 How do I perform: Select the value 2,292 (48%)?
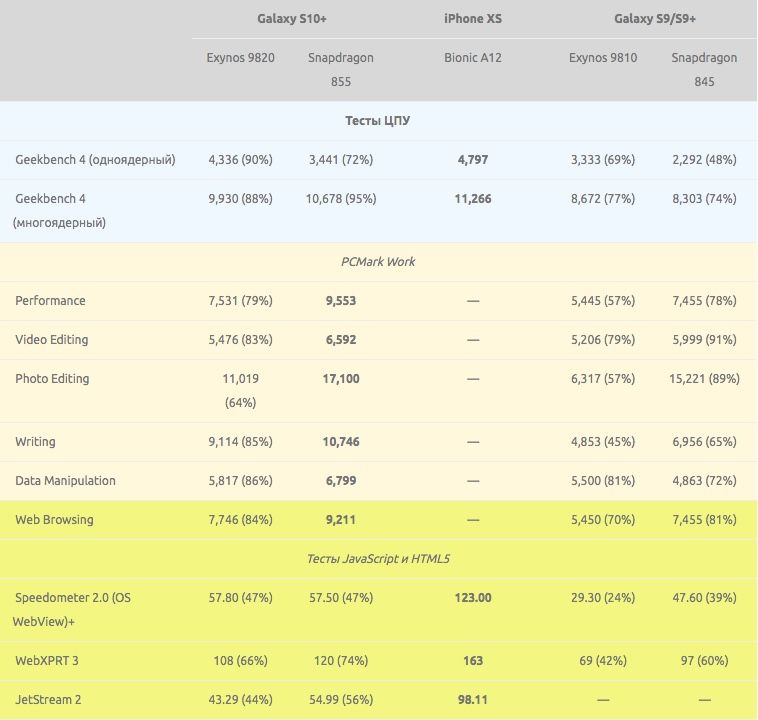coord(704,160)
